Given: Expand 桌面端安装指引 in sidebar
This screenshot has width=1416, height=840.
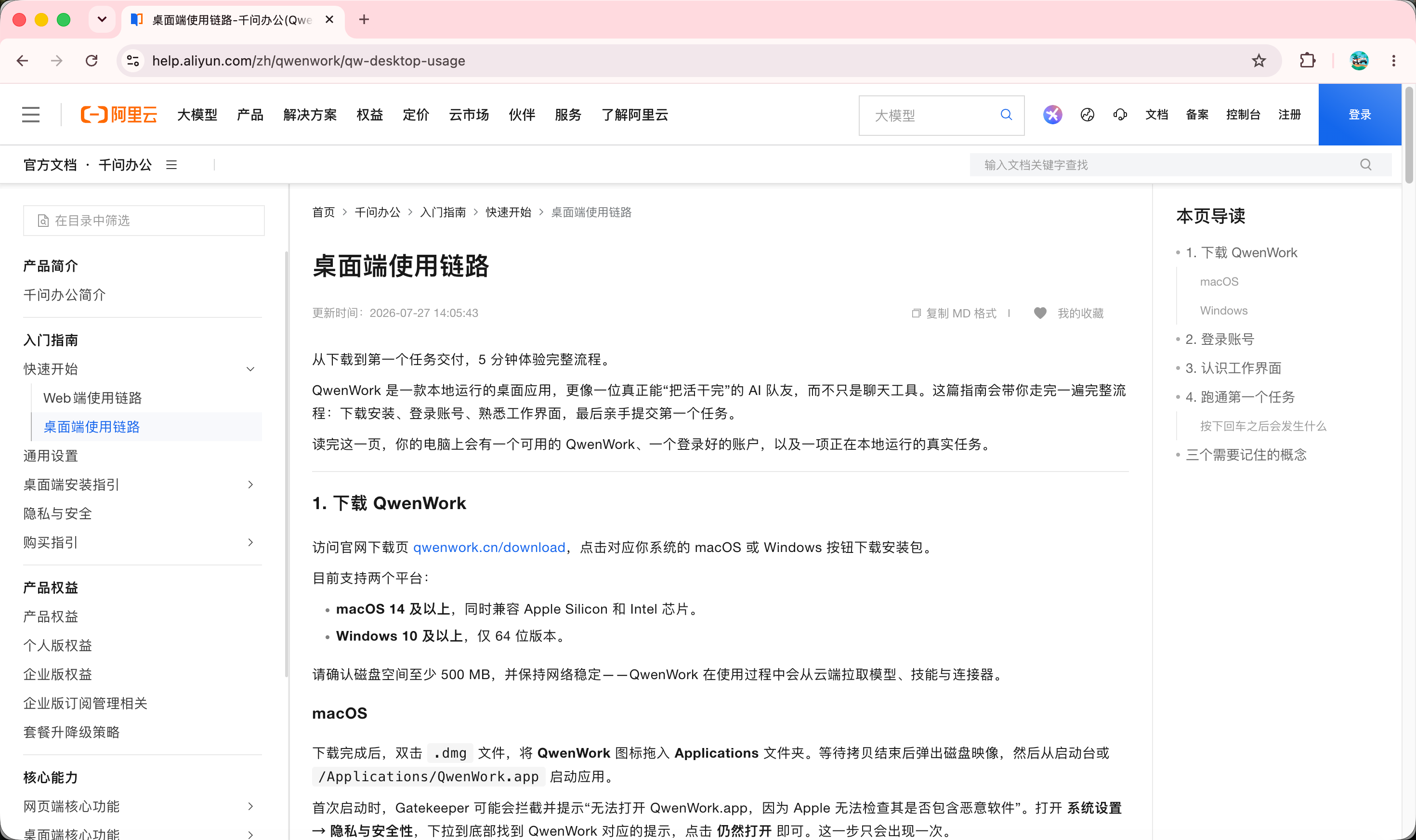Looking at the screenshot, I should pos(250,485).
